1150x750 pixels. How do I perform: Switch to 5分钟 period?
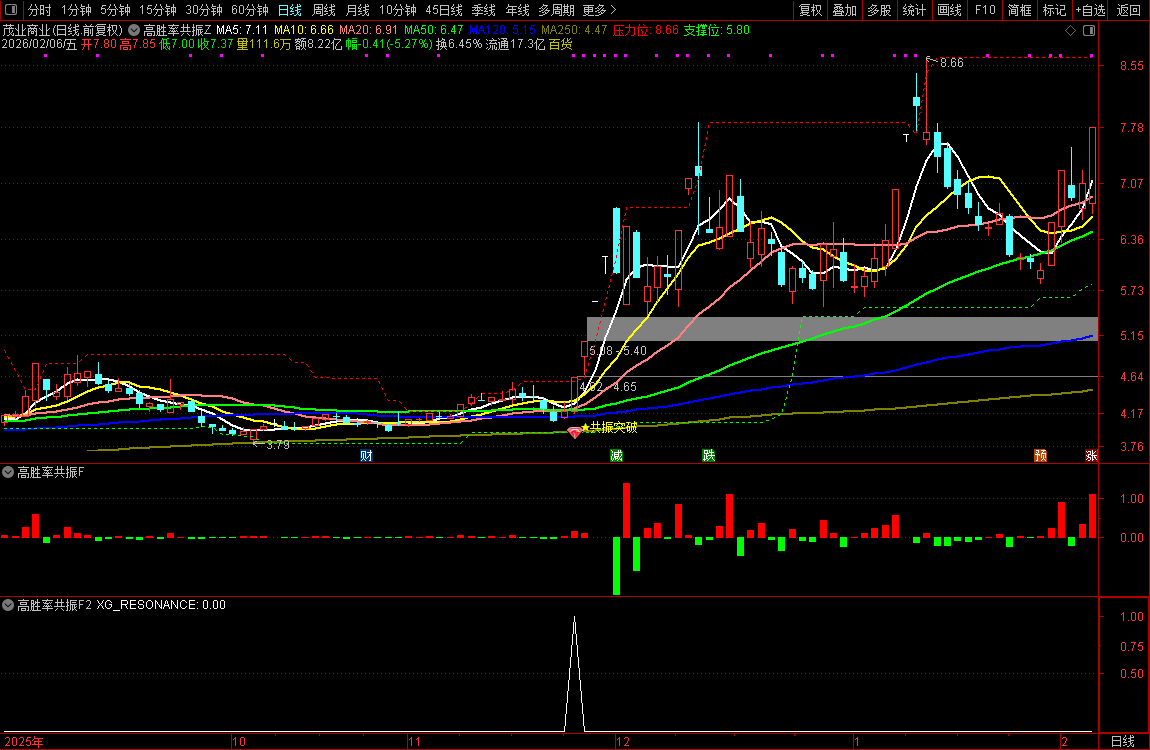click(x=115, y=10)
